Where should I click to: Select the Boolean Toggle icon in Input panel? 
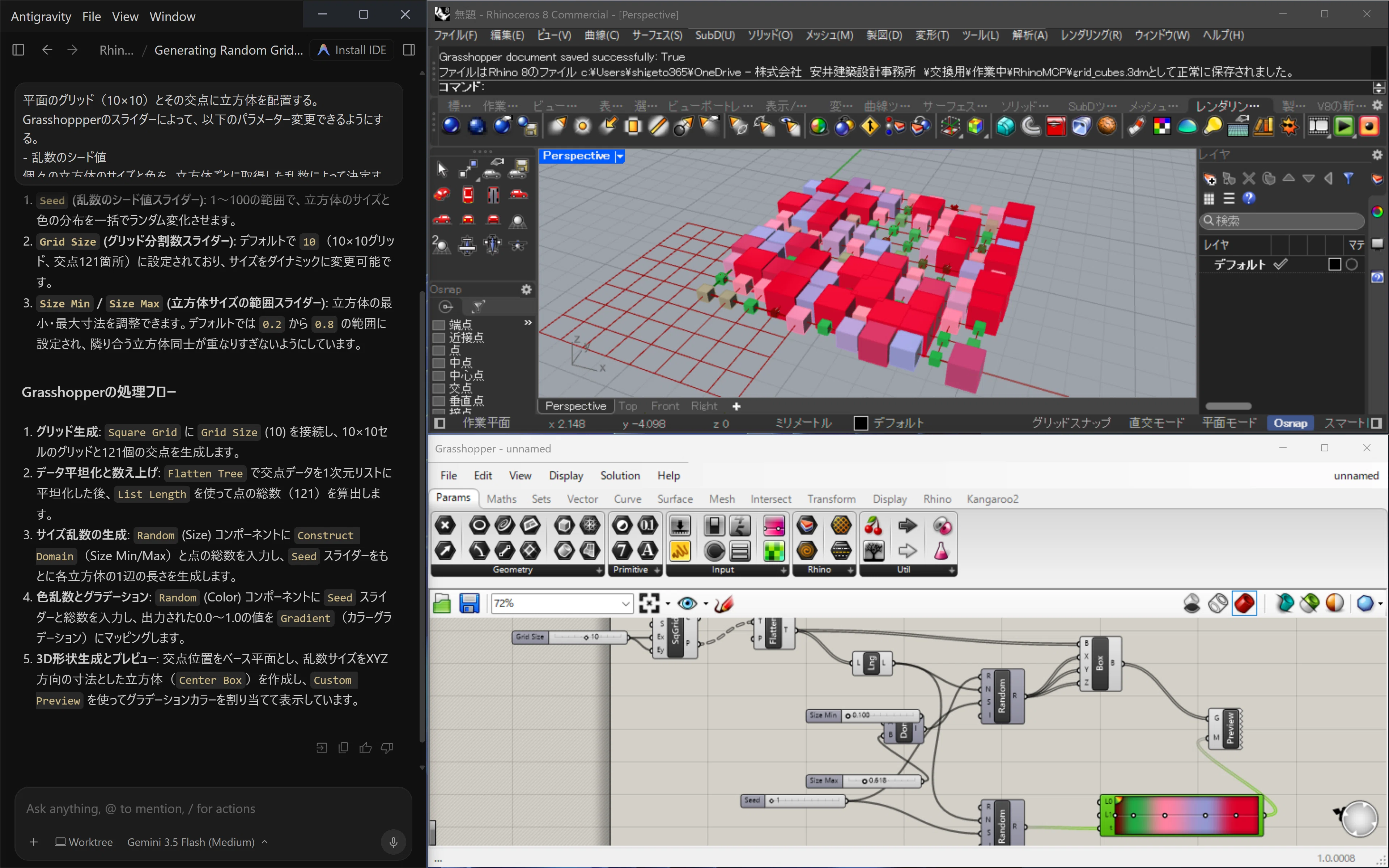tap(715, 525)
